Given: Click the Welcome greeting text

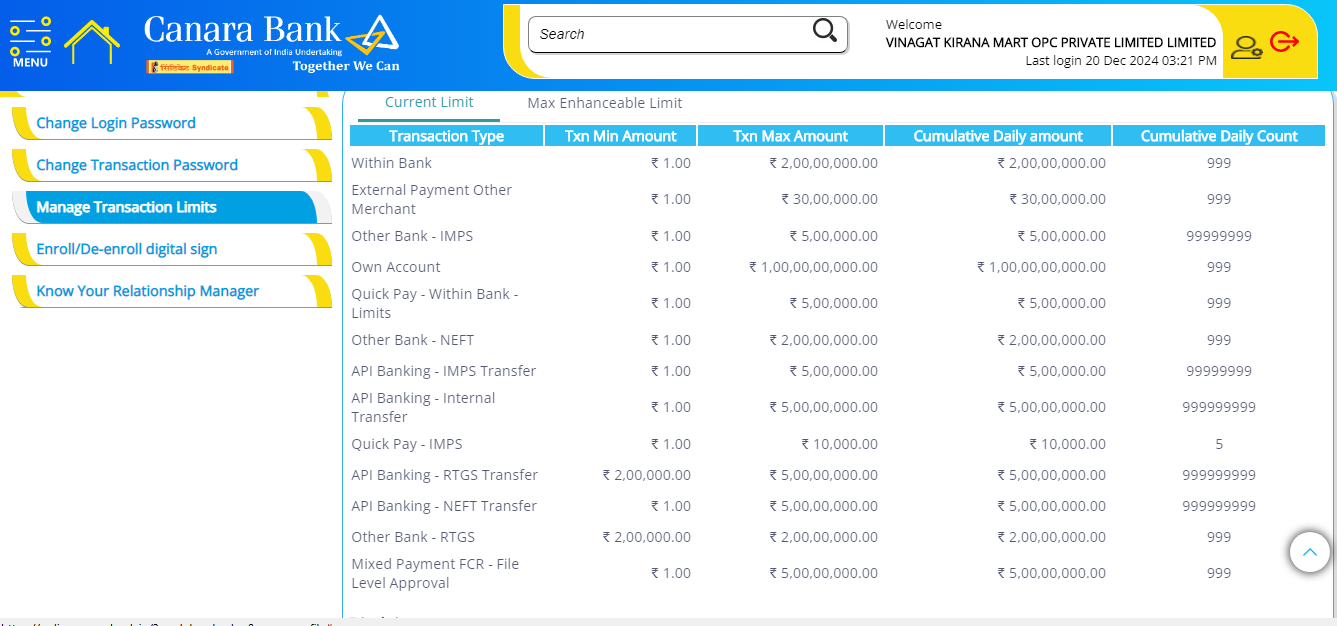Looking at the screenshot, I should coord(914,25).
